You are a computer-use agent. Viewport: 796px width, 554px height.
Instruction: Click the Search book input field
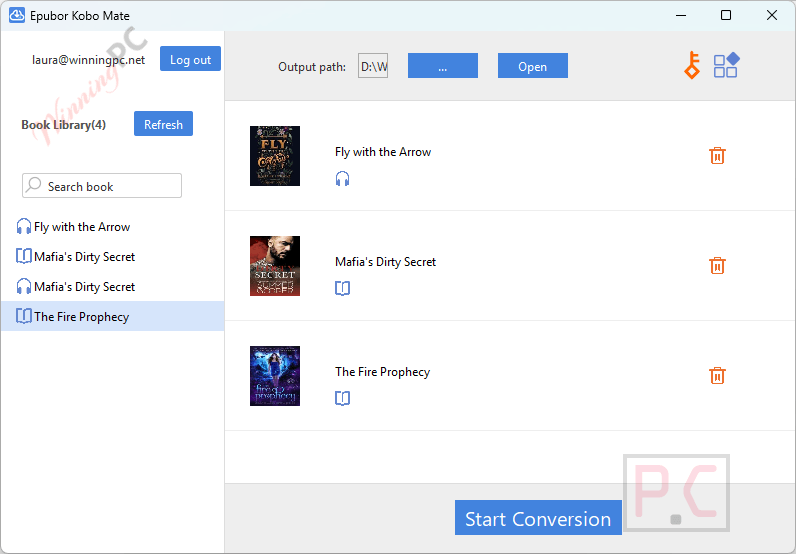(x=102, y=186)
